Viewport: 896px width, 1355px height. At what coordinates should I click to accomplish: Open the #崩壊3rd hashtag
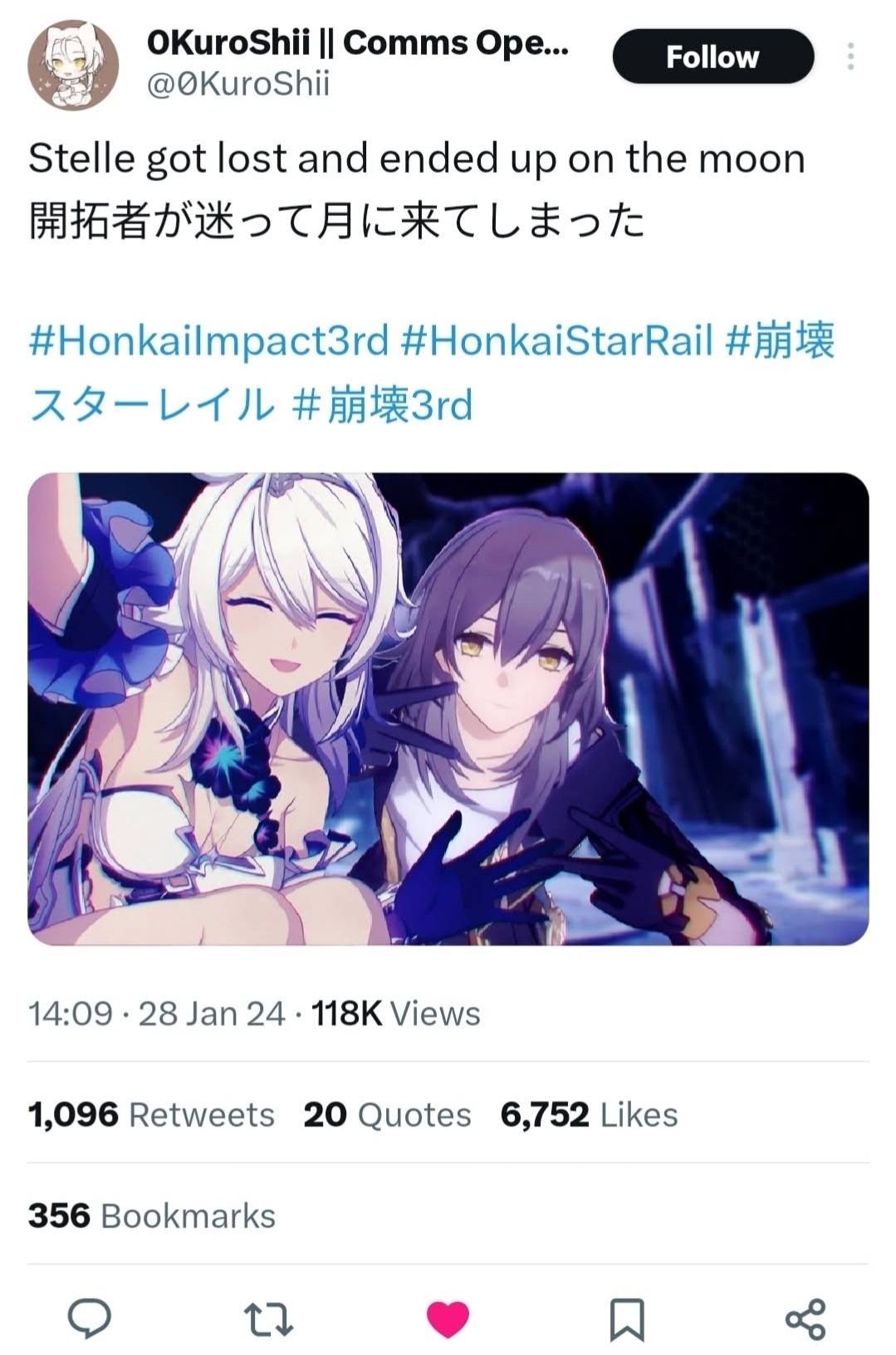point(383,404)
